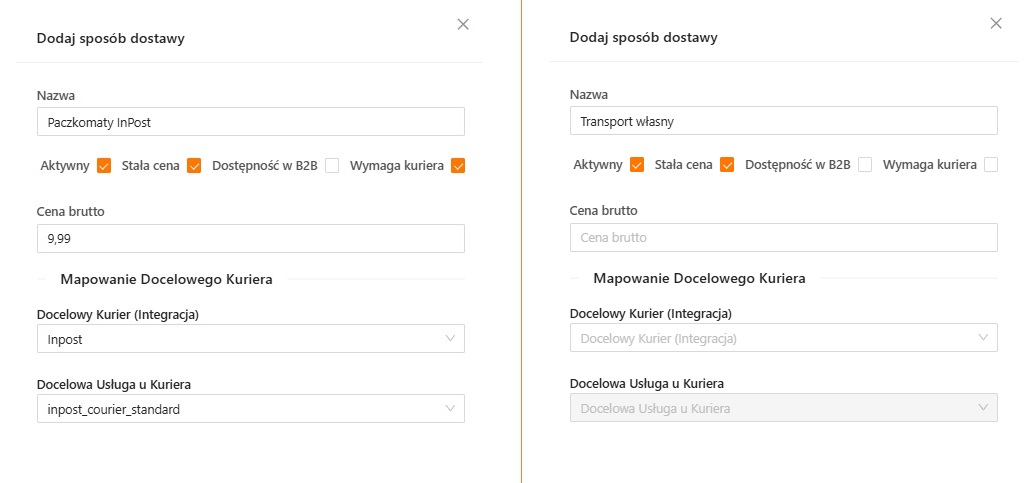
Task: Disable Stała cena in the Paczkomaty InPost form
Action: [x=194, y=166]
